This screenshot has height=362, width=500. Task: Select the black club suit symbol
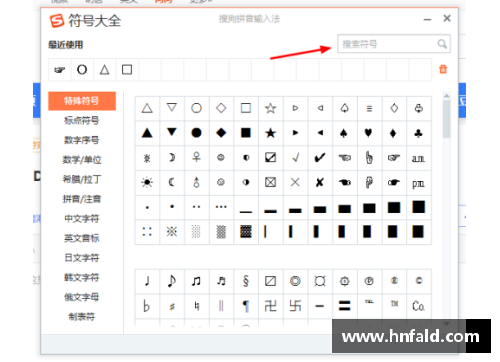click(x=418, y=133)
